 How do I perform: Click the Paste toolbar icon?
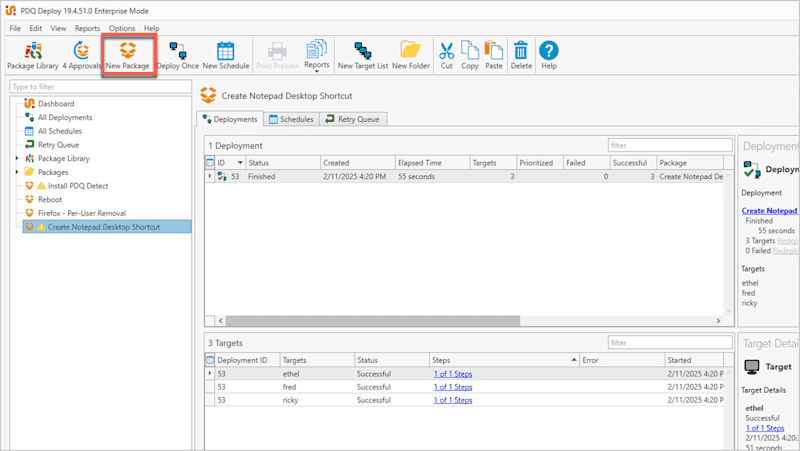[x=494, y=56]
